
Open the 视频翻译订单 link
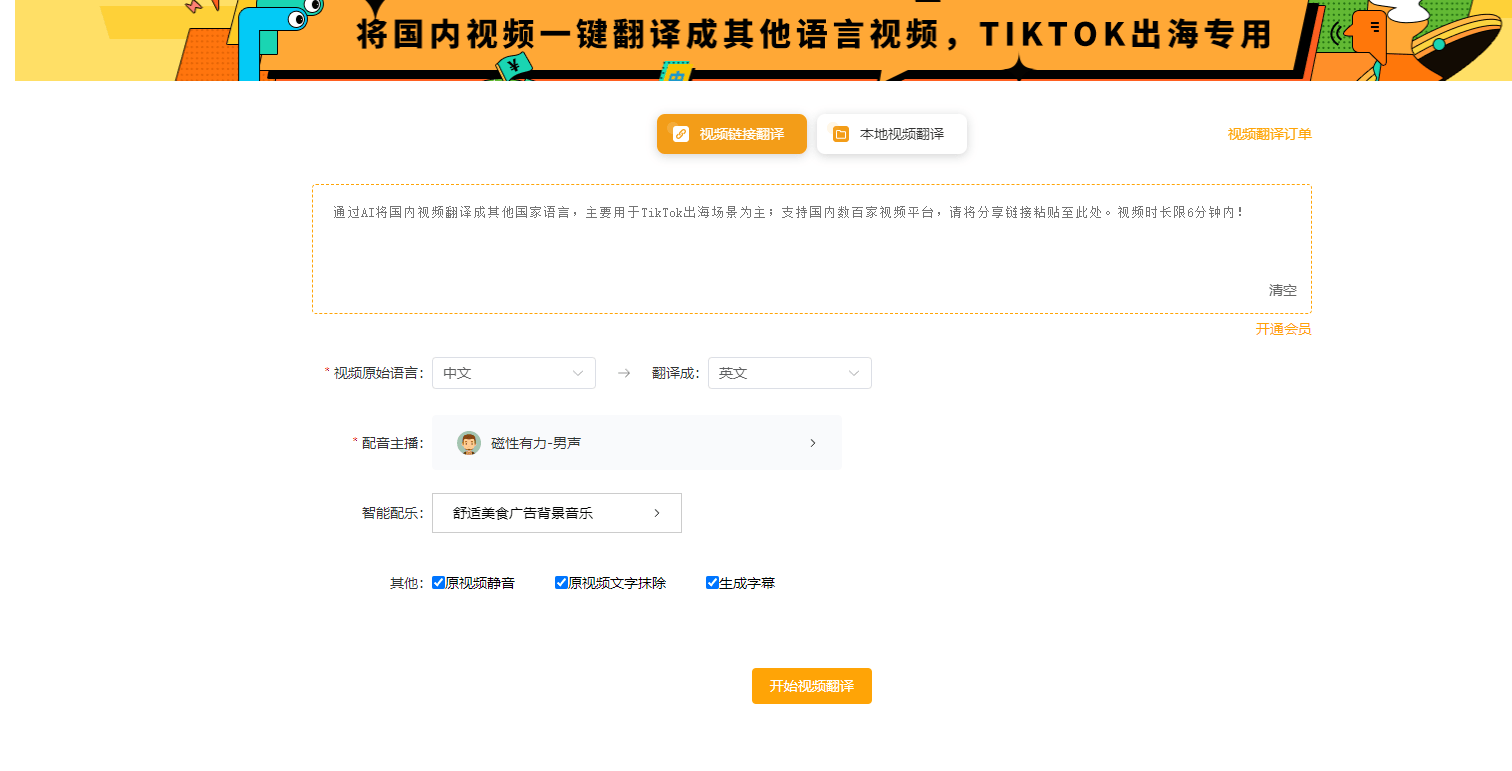[x=1270, y=133]
